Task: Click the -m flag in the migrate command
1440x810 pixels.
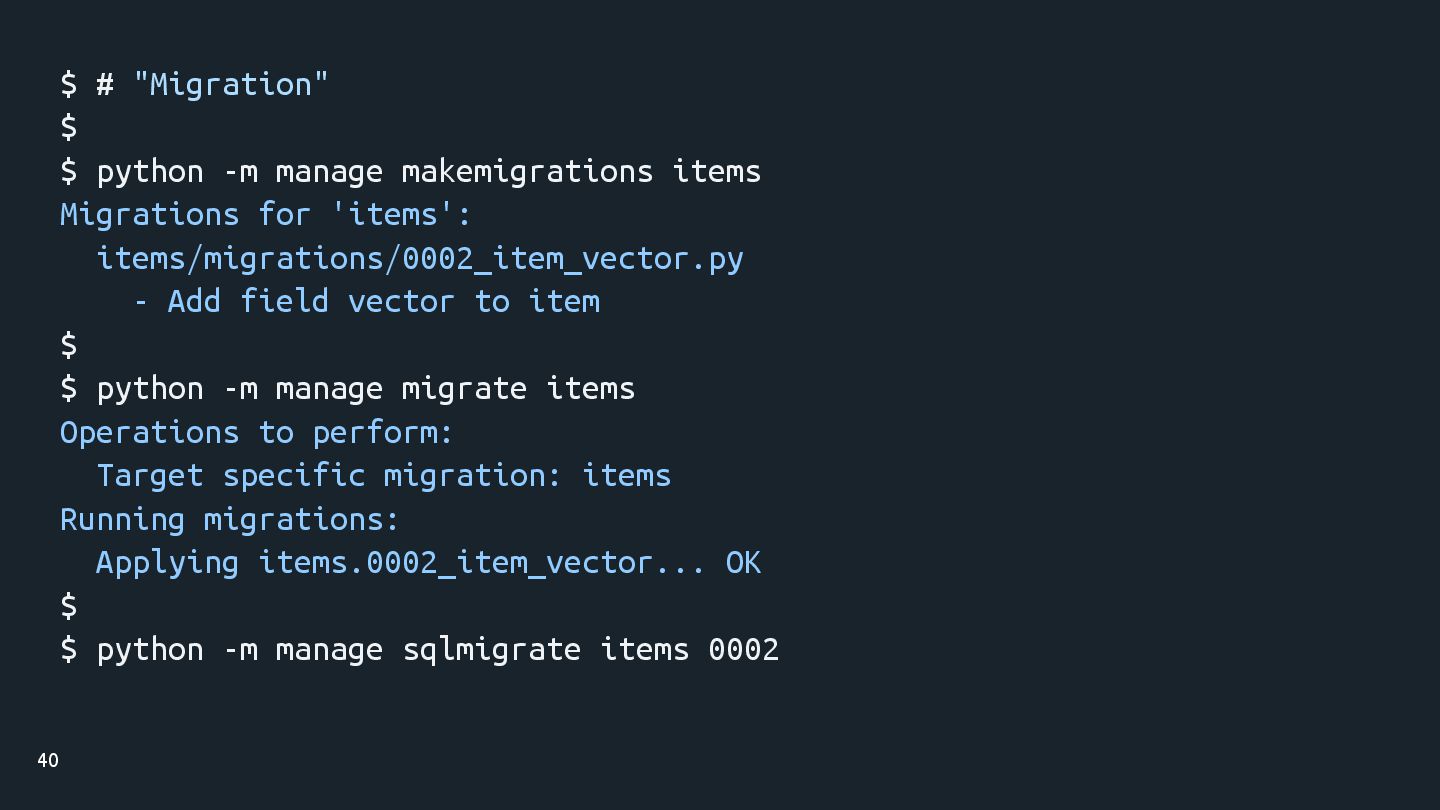Action: click(239, 388)
